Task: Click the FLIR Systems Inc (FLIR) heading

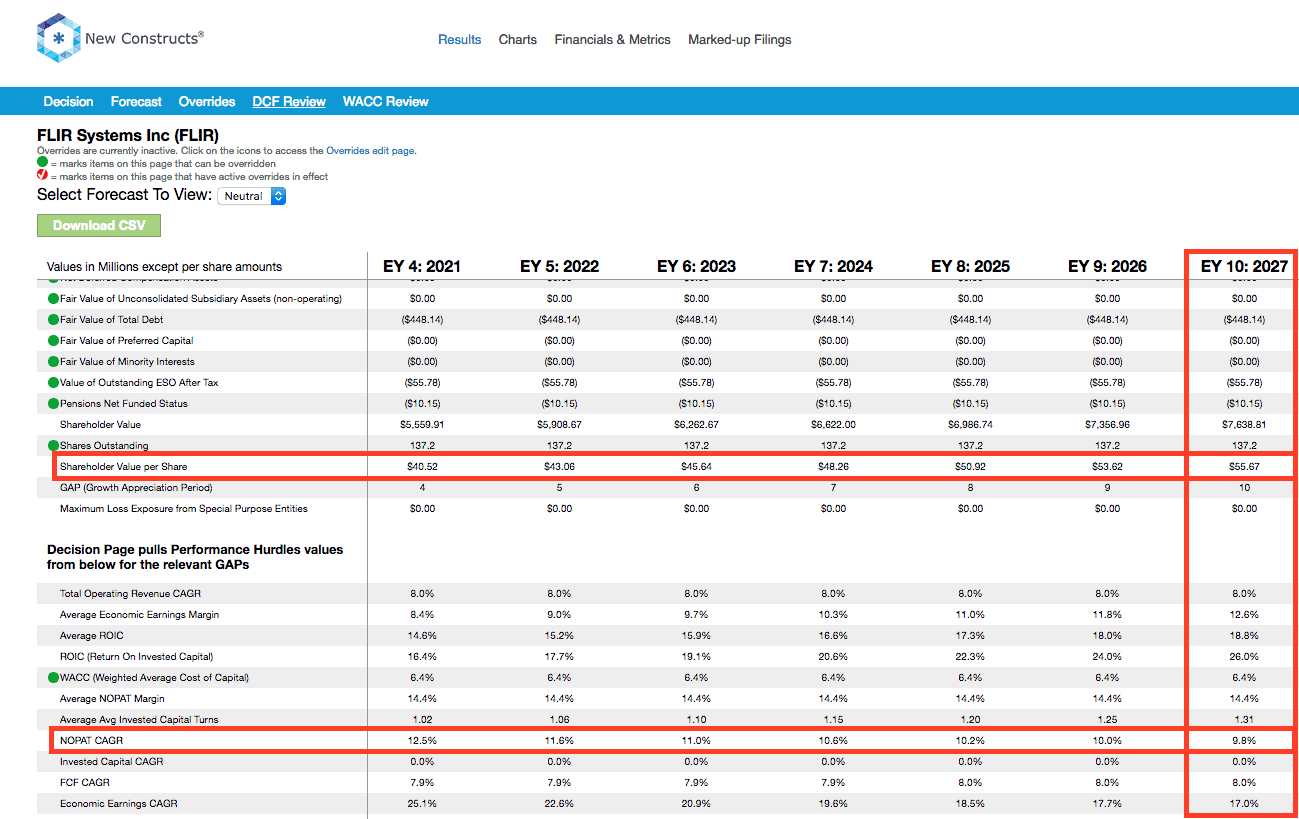Action: click(x=128, y=135)
